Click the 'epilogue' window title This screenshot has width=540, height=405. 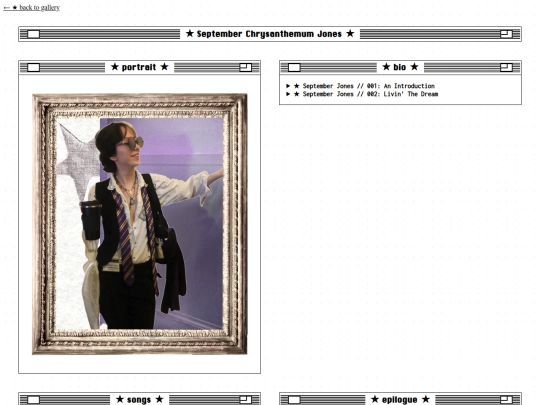[x=400, y=399]
